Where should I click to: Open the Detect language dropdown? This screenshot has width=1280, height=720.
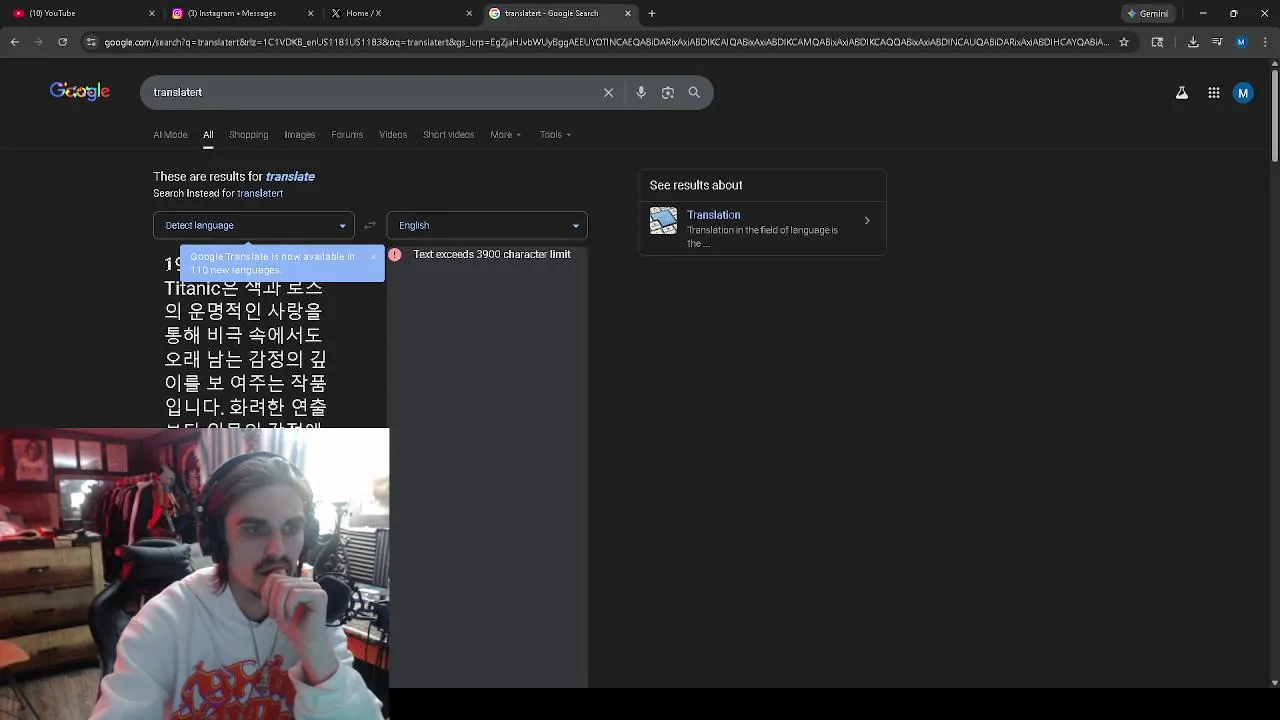click(254, 225)
